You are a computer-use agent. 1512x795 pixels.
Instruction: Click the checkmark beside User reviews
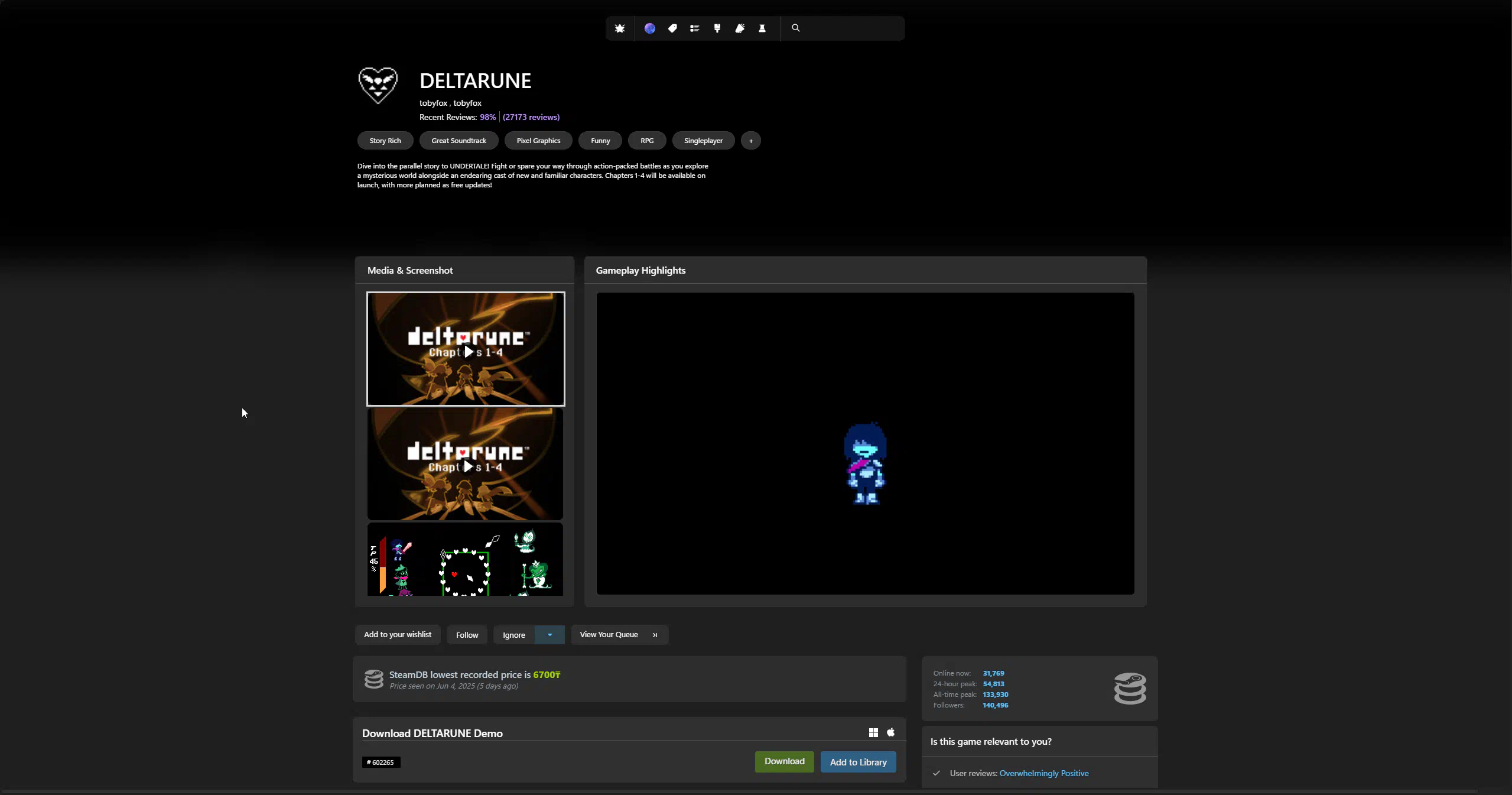pos(937,773)
